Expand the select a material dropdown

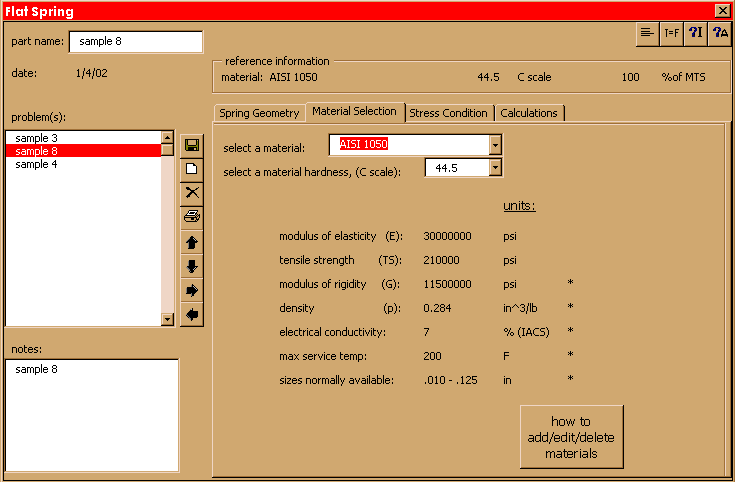tap(495, 144)
